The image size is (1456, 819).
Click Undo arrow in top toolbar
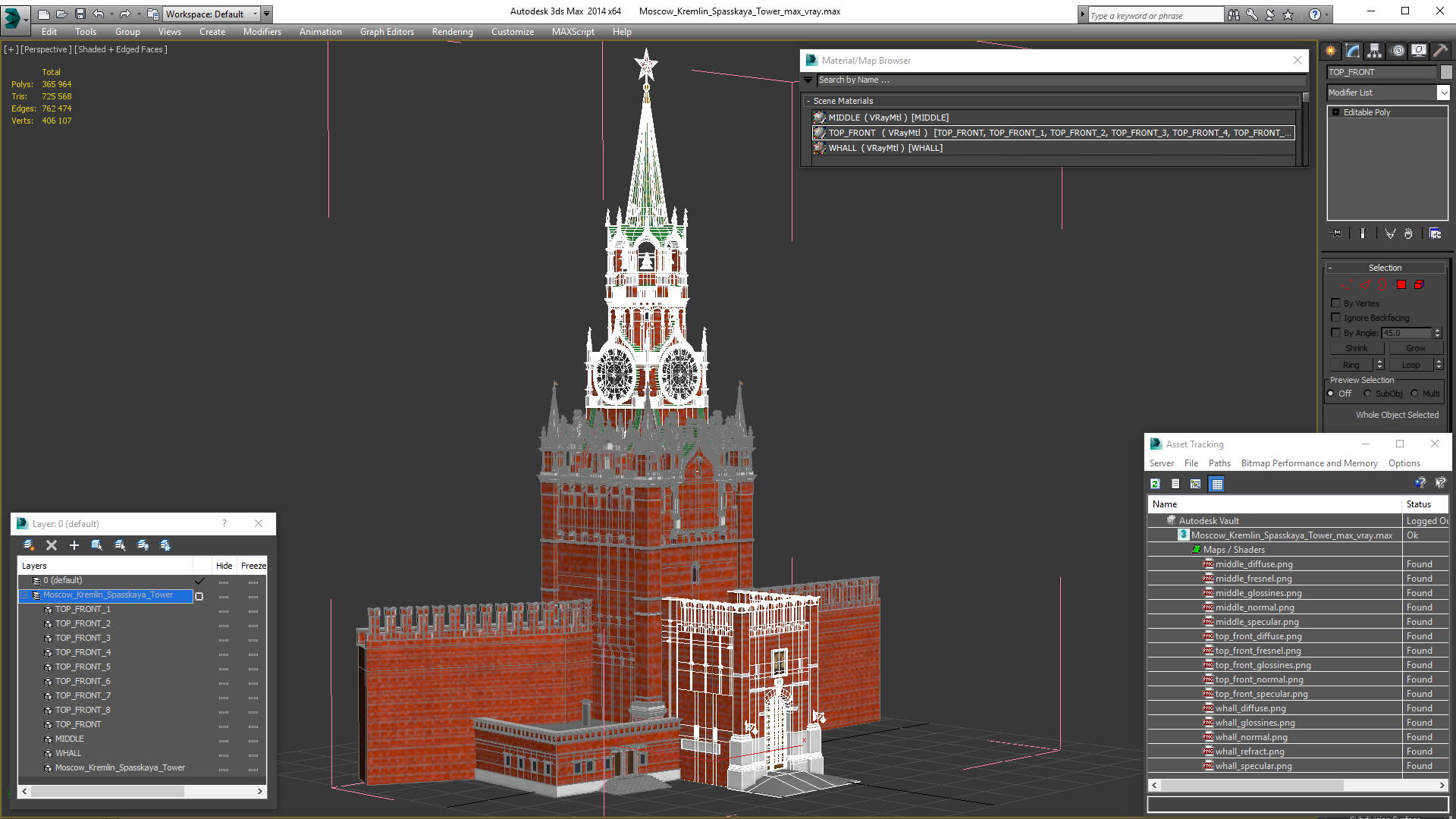tap(99, 14)
